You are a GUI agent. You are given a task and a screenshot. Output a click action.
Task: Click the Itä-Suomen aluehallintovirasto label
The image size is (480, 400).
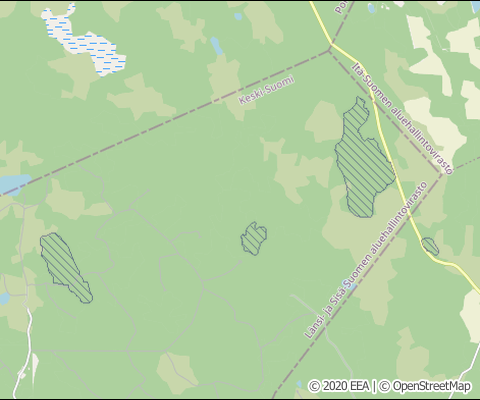[403, 118]
